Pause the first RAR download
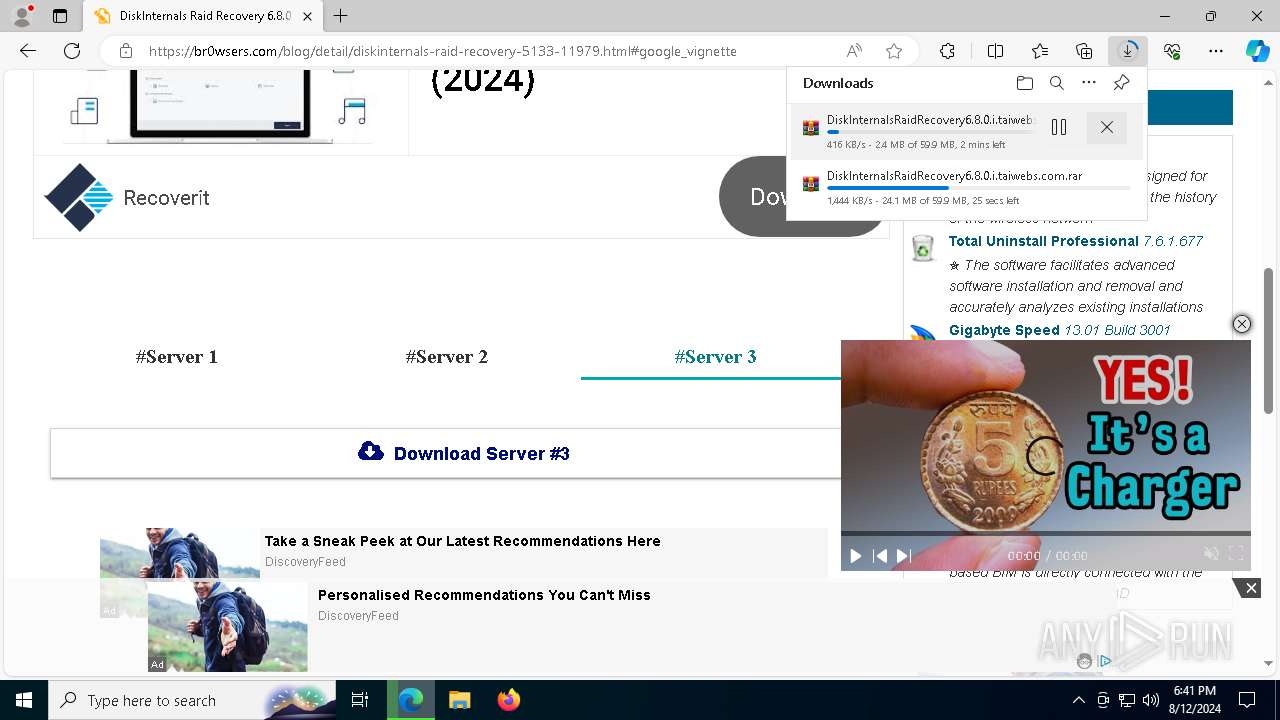This screenshot has height=720, width=1280. tap(1059, 127)
